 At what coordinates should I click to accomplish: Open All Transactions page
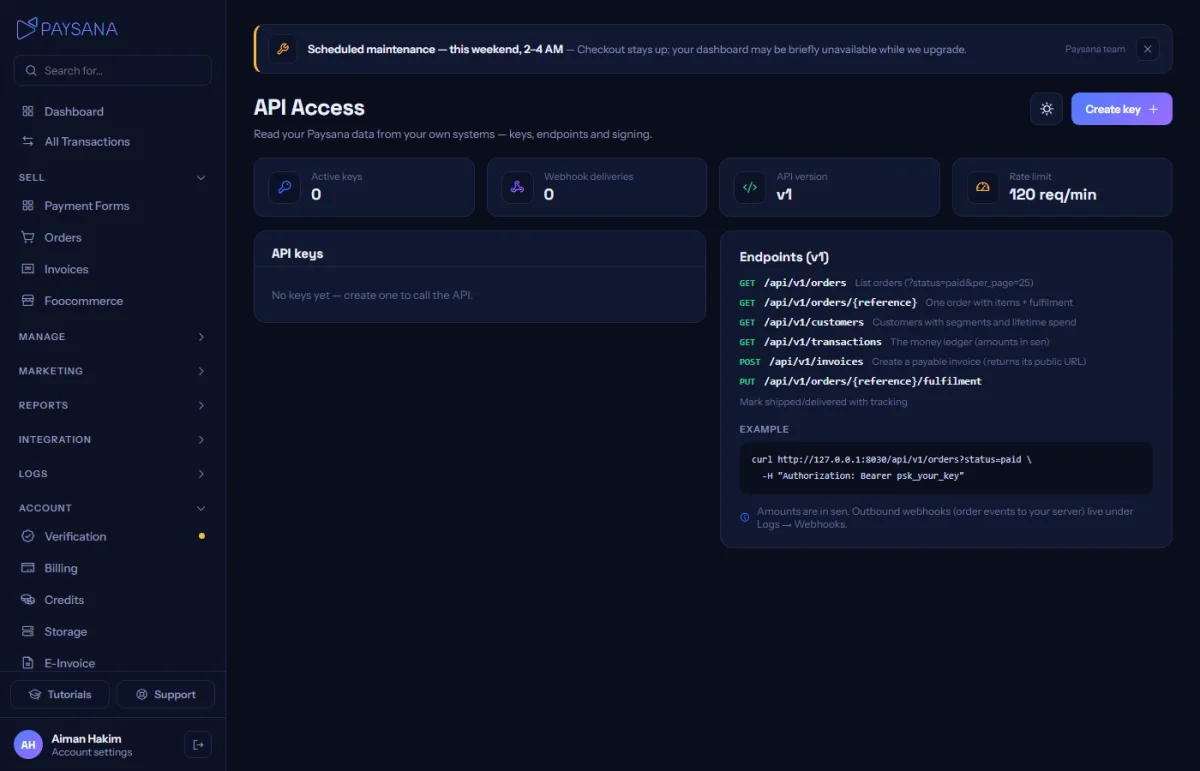[x=112, y=142]
